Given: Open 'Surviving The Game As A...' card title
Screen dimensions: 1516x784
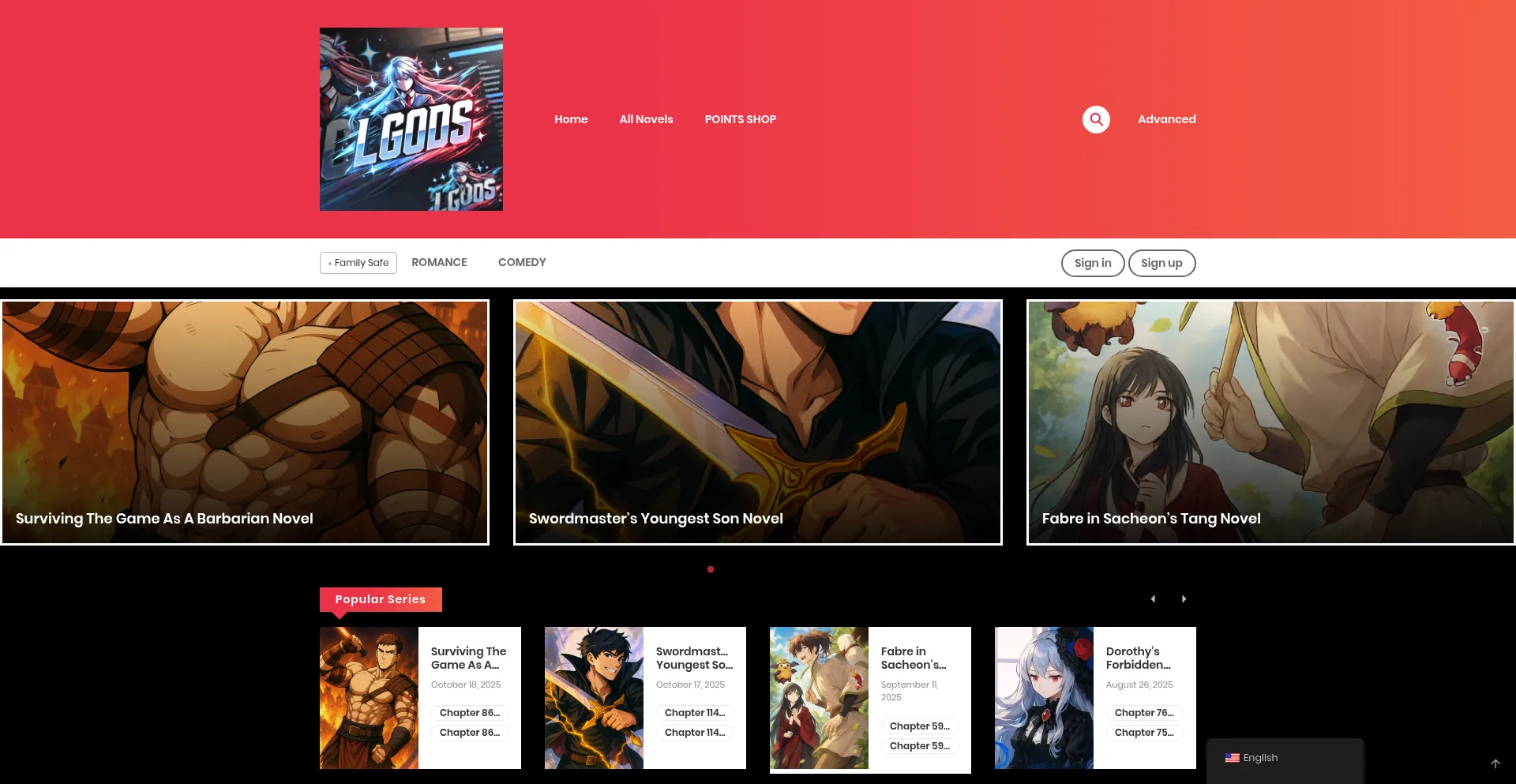Looking at the screenshot, I should [469, 658].
